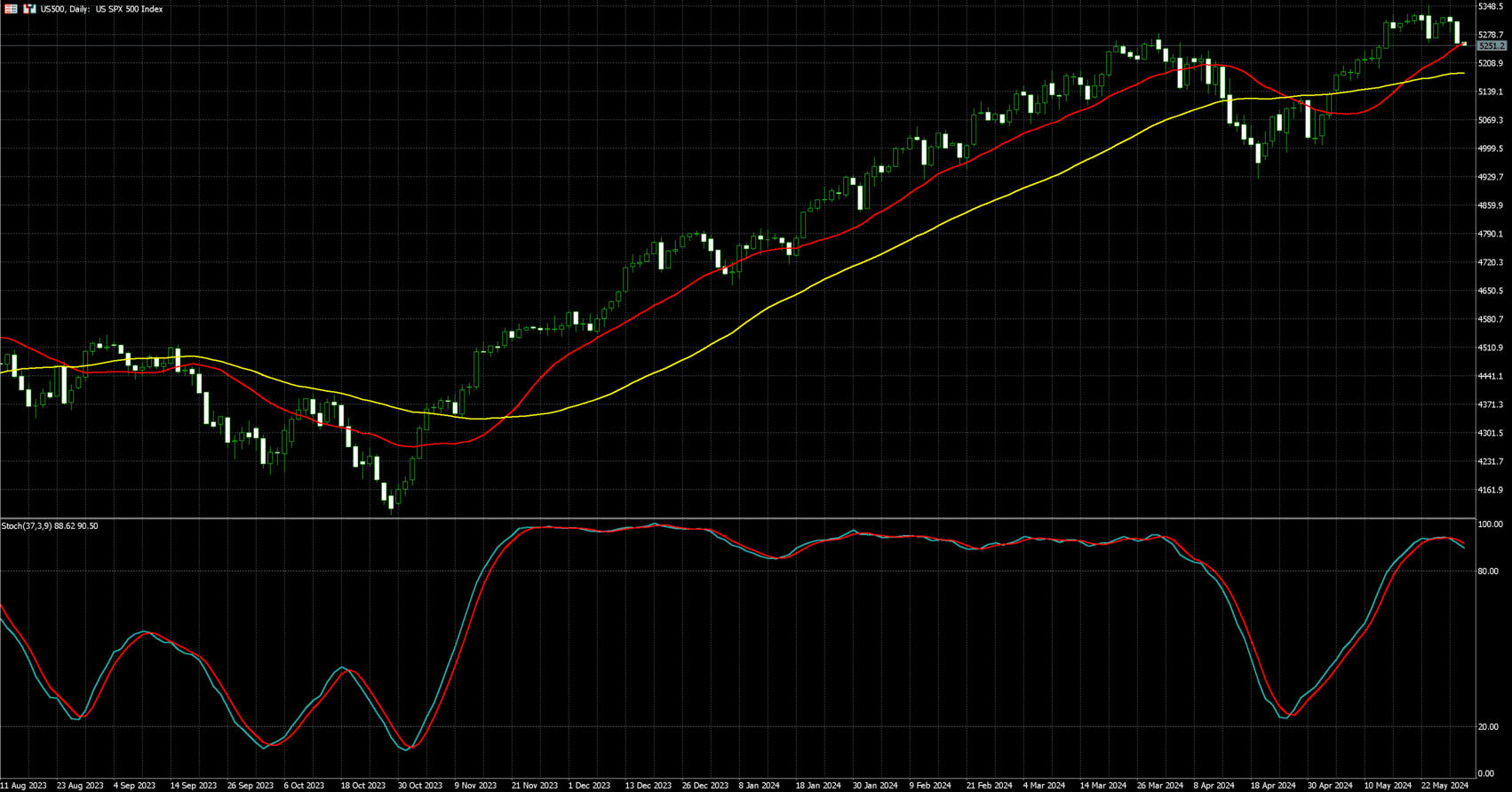Click the 100.00 label on stochastic scale

(x=1490, y=524)
